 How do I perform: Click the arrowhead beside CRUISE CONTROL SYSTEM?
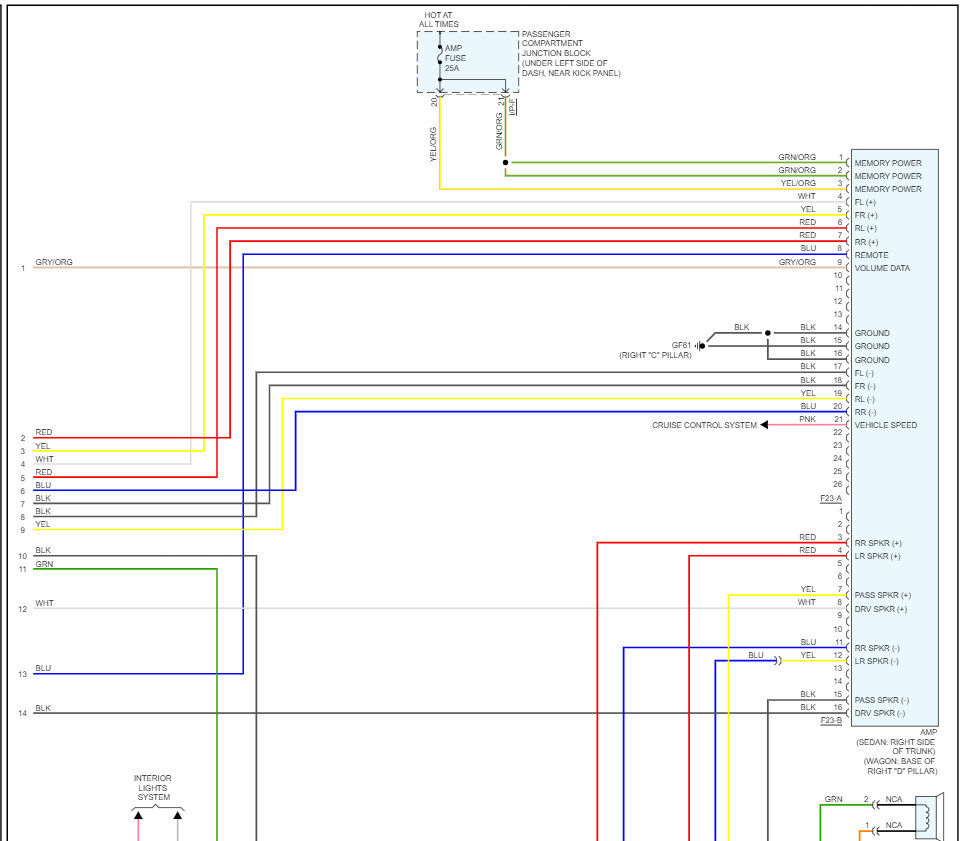pyautogui.click(x=764, y=425)
